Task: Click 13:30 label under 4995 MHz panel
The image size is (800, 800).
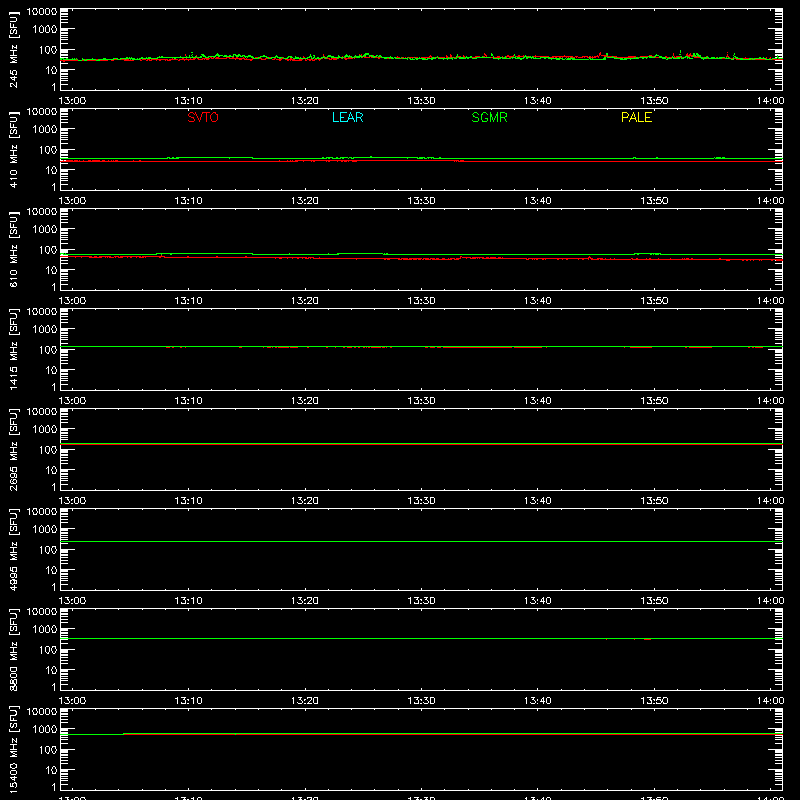Action: [421, 601]
